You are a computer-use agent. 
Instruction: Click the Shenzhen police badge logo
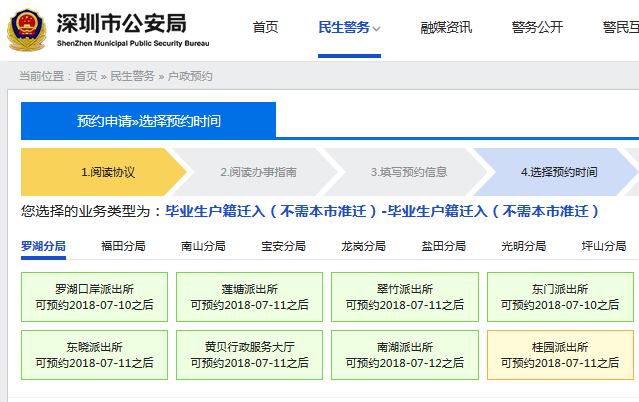coord(25,29)
